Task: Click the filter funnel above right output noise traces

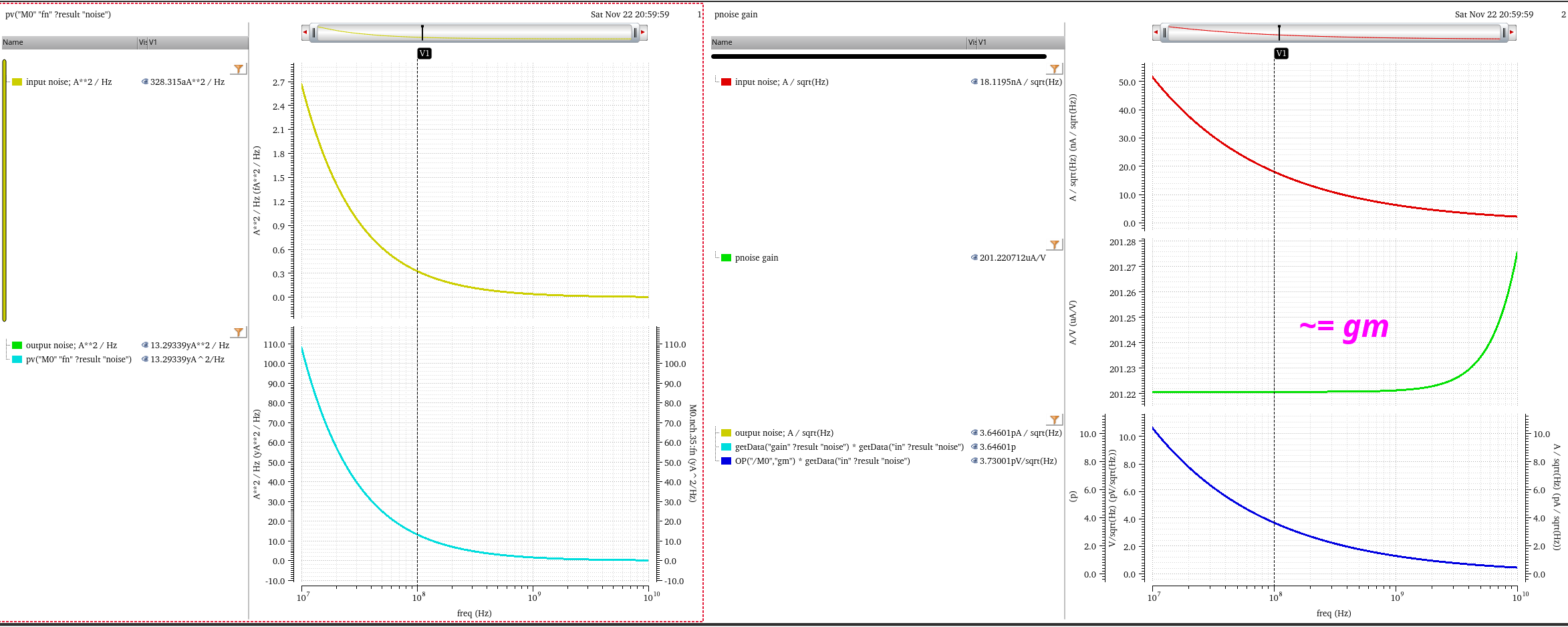Action: 1054,420
